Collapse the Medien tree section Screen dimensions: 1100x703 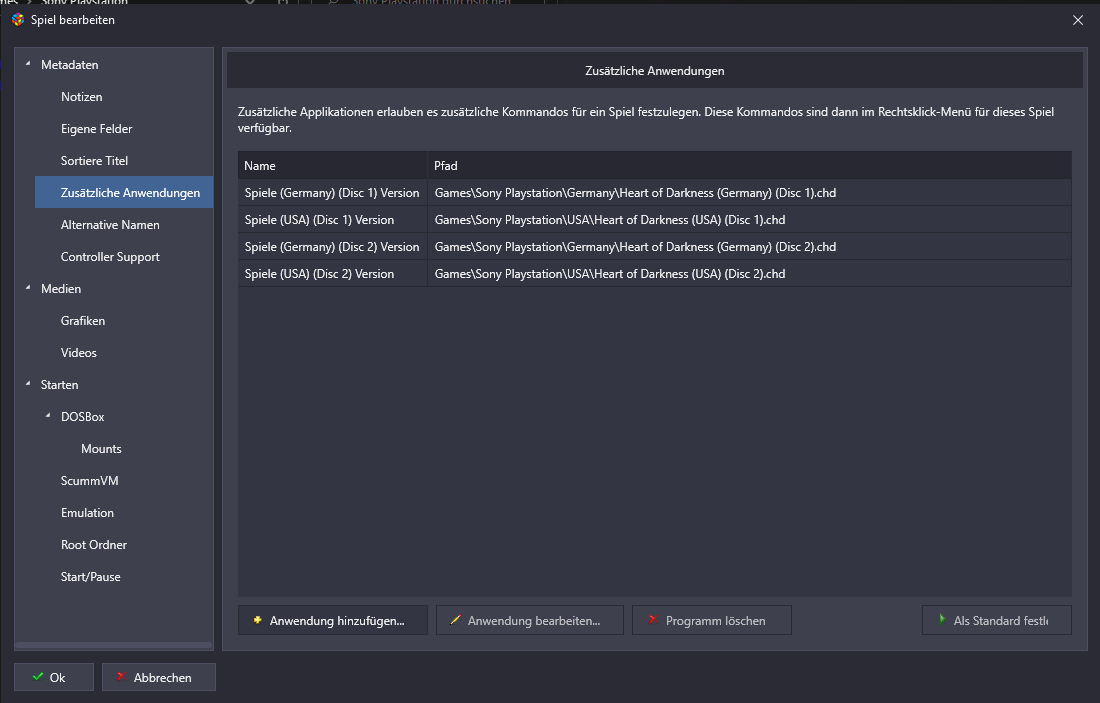coord(28,288)
